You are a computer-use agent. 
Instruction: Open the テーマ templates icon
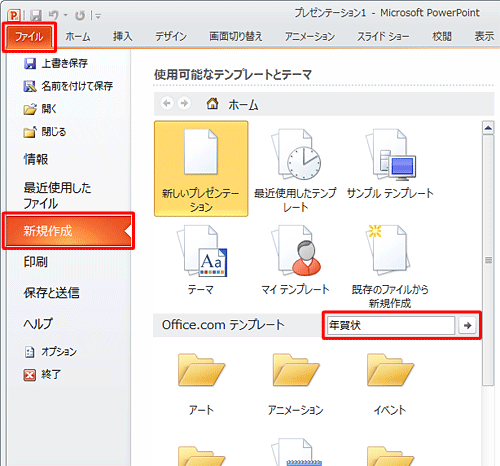tap(201, 261)
